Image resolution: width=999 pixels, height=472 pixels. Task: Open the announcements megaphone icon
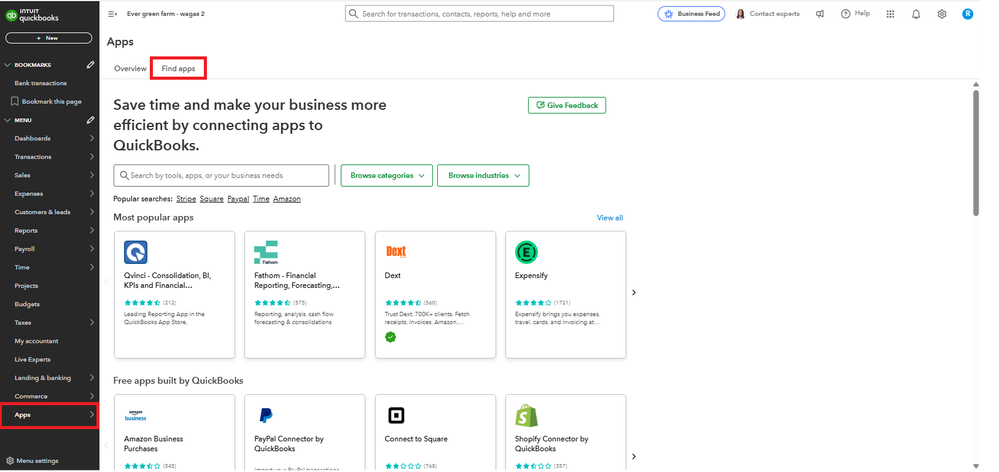click(820, 14)
